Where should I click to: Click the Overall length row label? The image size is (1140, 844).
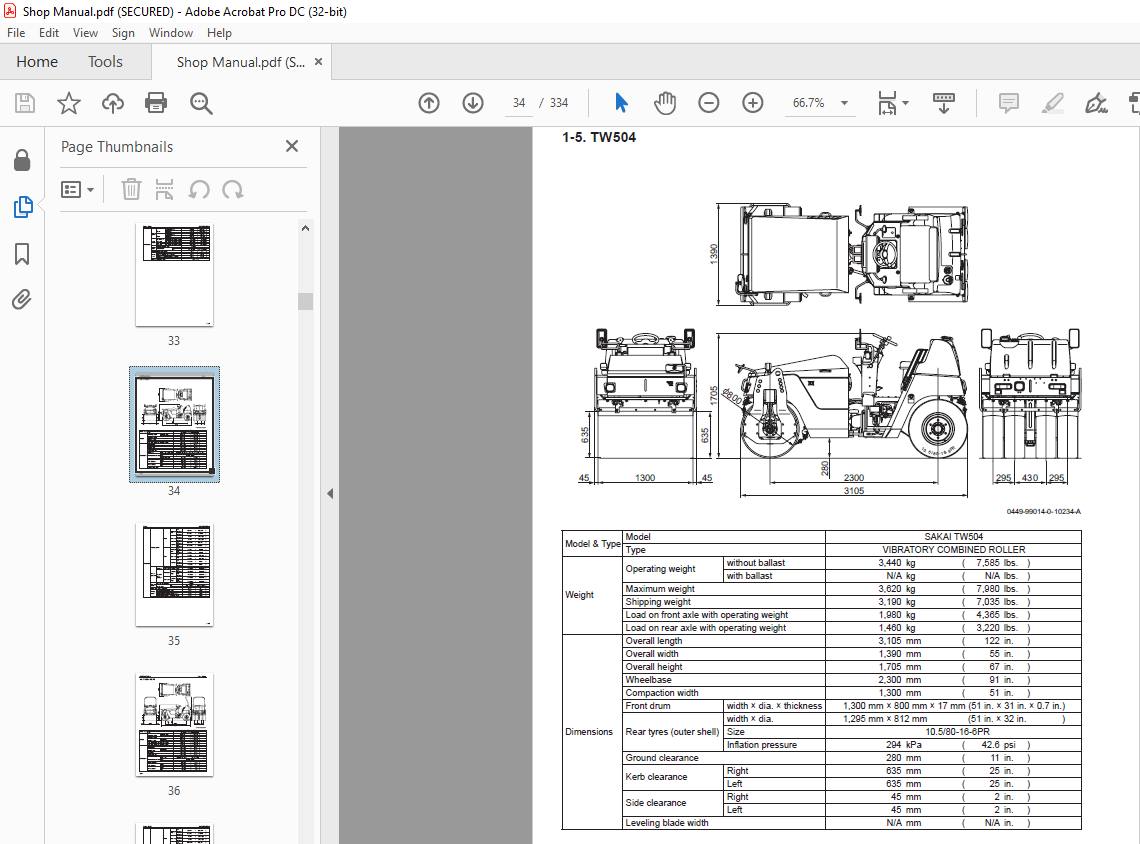pyautogui.click(x=654, y=641)
